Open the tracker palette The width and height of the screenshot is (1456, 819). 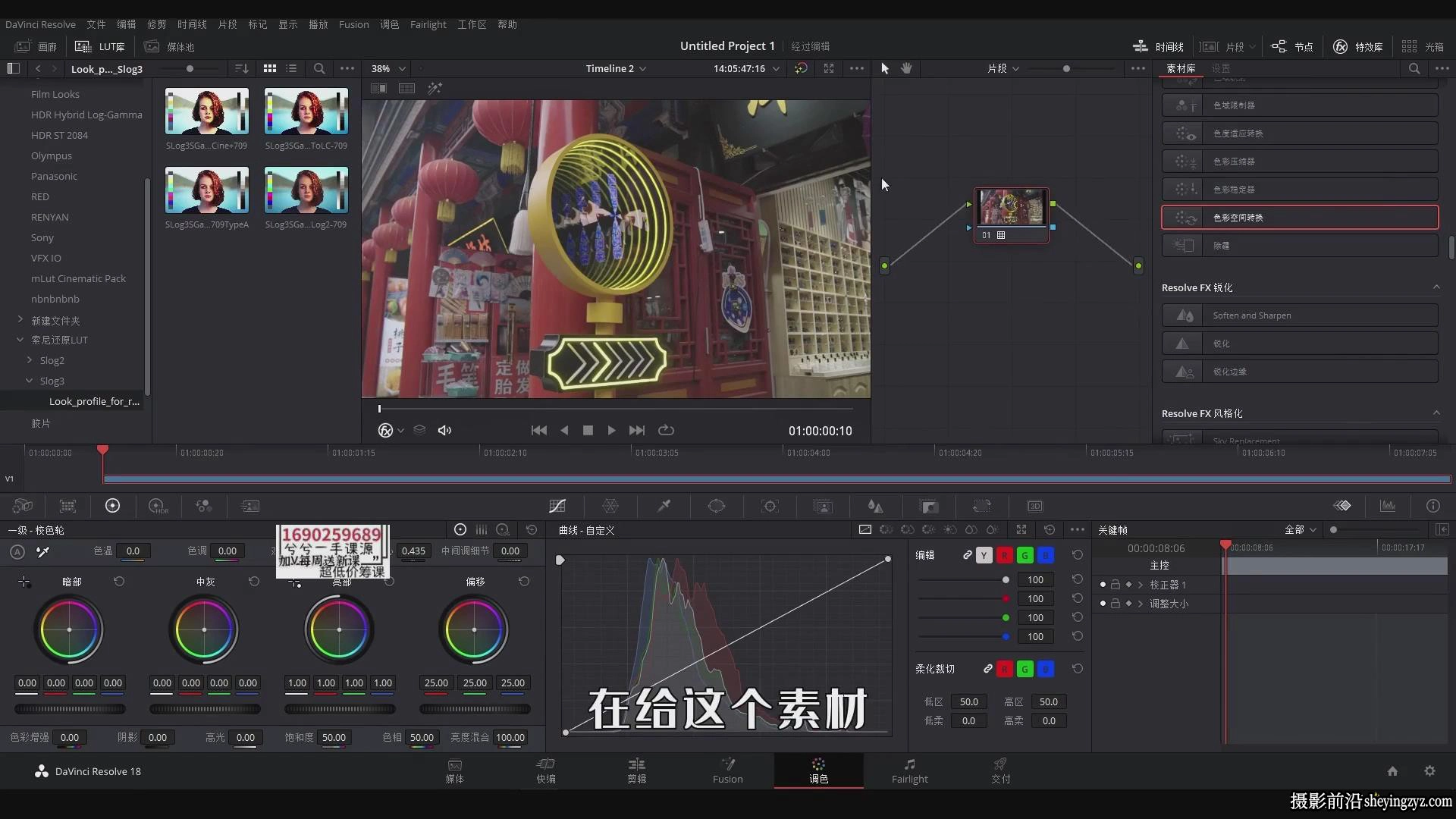(770, 506)
